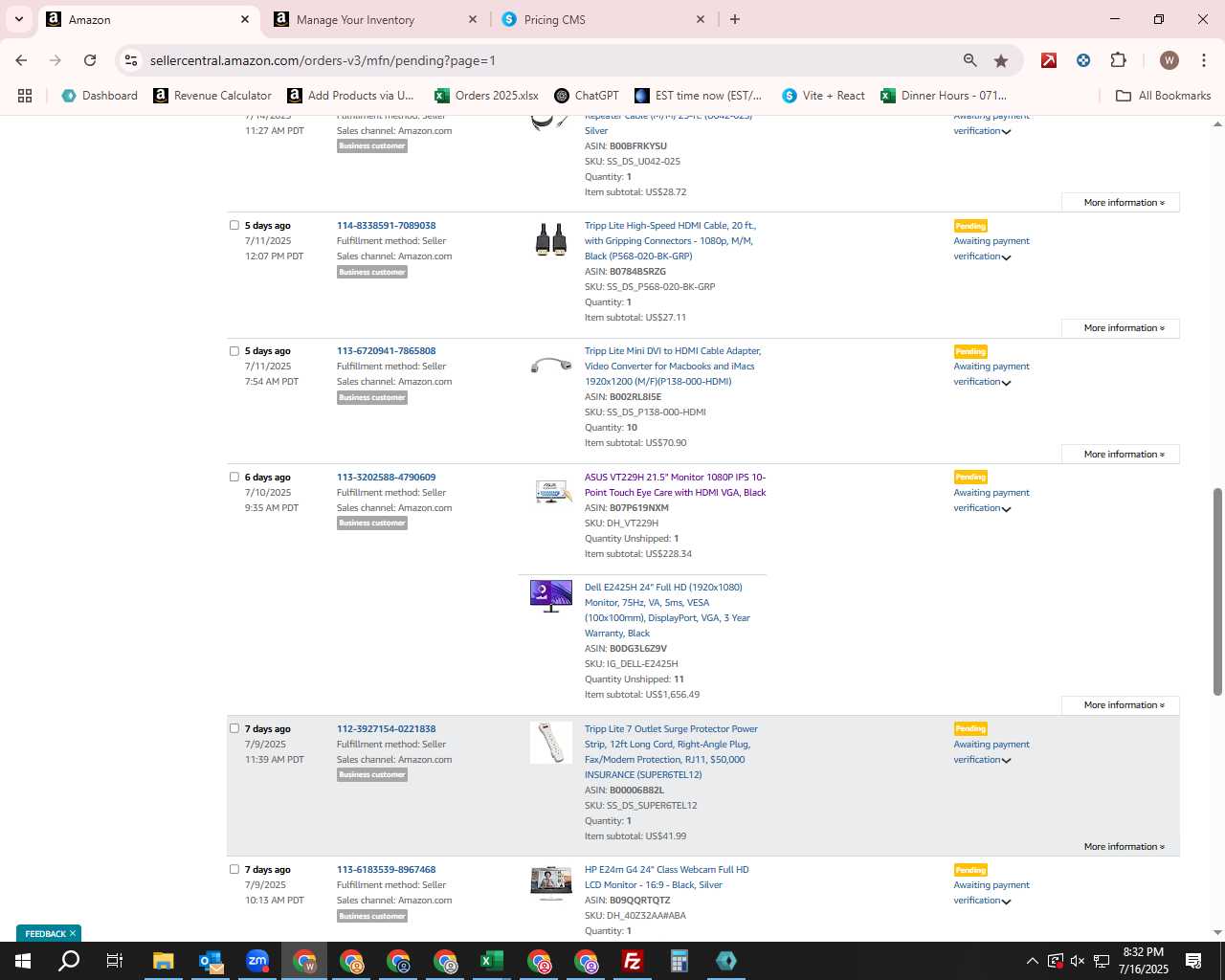Open the Orders 2025.xlsx bookmark
This screenshot has height=980, width=1225.
pyautogui.click(x=486, y=96)
